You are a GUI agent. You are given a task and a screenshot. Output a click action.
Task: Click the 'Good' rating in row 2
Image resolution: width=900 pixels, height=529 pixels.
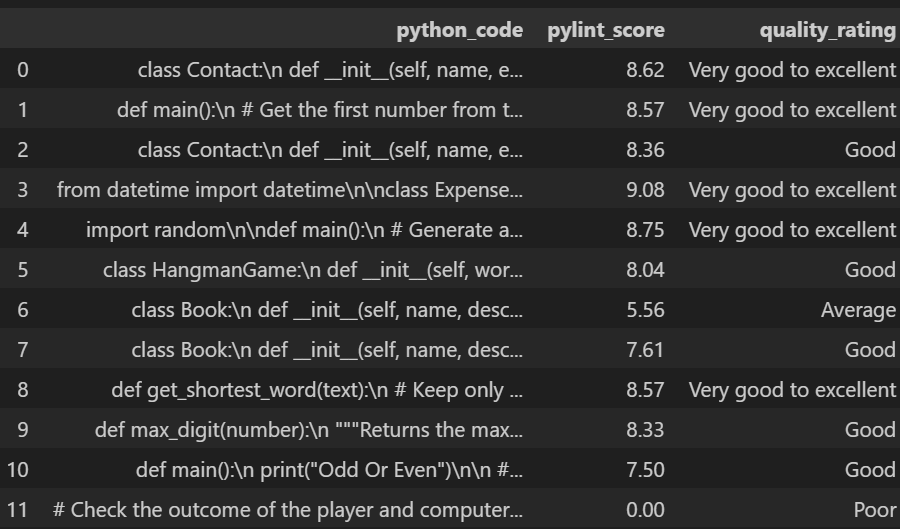tap(870, 150)
